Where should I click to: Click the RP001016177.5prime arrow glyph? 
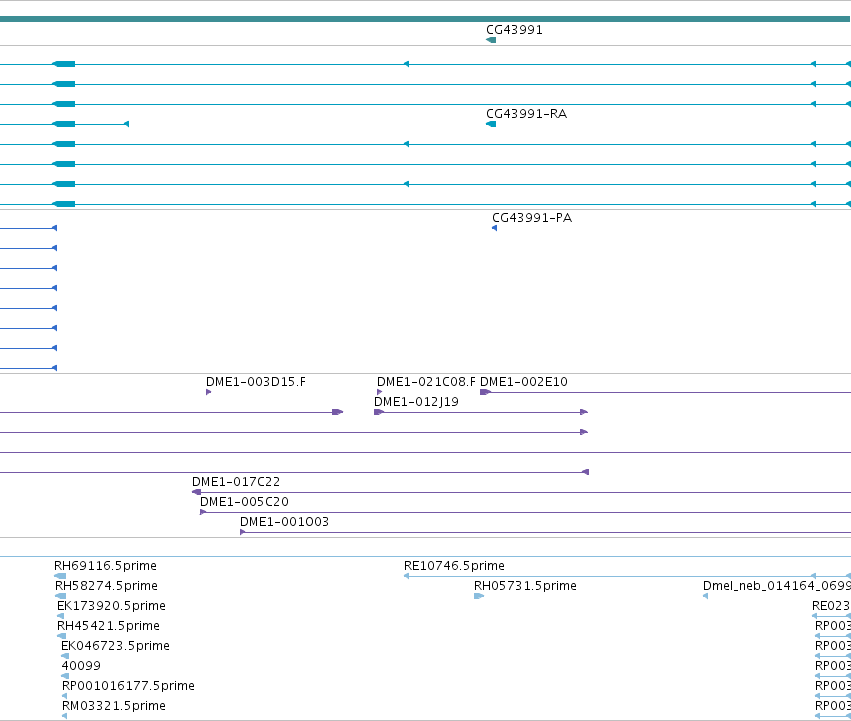[x=65, y=696]
